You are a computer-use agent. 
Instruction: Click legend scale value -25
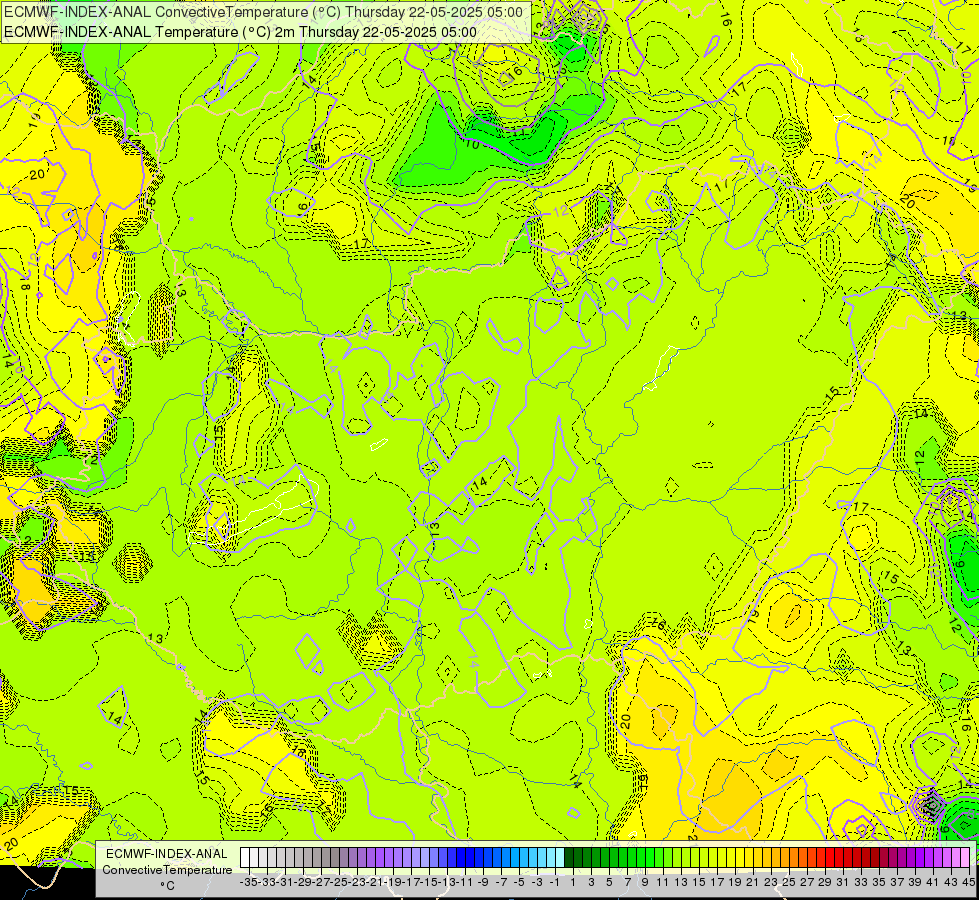pyautogui.click(x=338, y=883)
